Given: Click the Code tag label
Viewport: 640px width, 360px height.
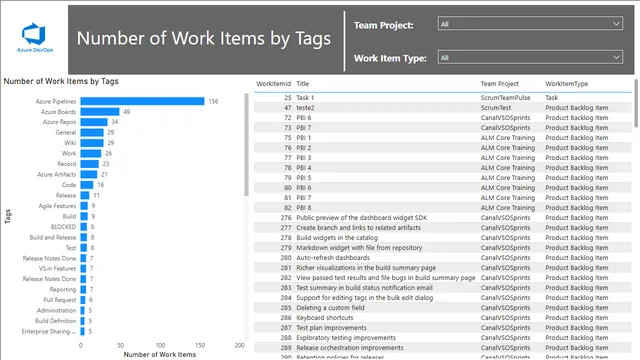Looking at the screenshot, I should pyautogui.click(x=69, y=185).
